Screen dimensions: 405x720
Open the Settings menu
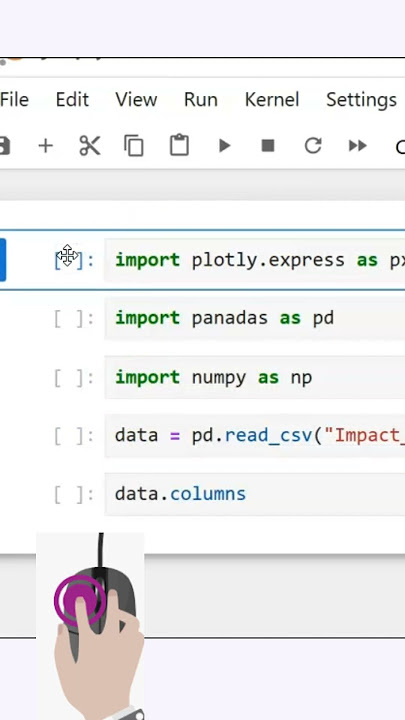pos(361,100)
